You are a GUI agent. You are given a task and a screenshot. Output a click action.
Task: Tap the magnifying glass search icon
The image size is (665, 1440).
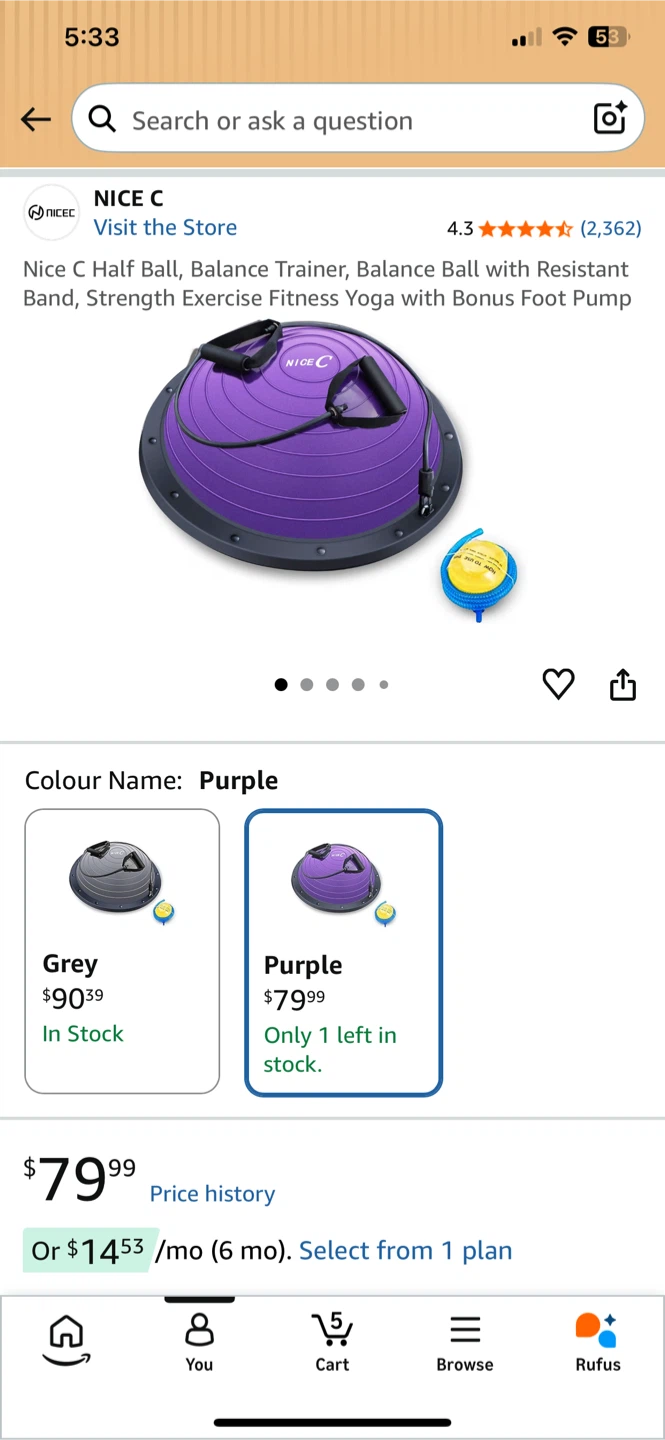[x=102, y=120]
